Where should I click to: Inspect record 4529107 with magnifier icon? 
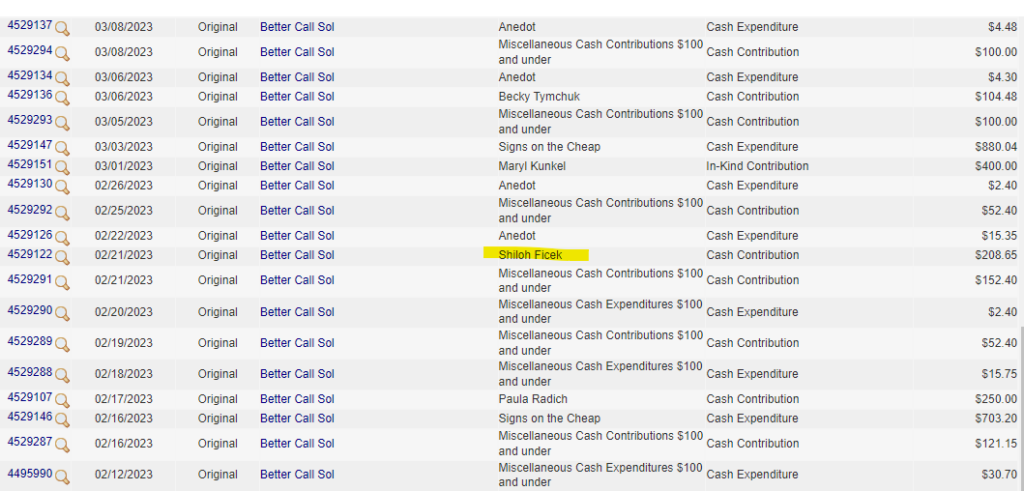(x=63, y=400)
